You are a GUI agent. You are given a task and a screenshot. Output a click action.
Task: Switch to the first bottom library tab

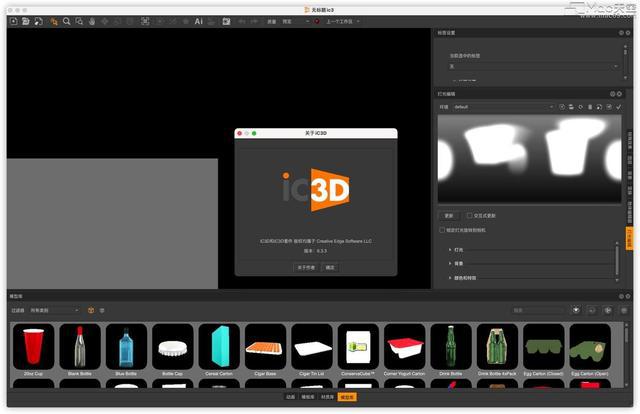(x=290, y=397)
